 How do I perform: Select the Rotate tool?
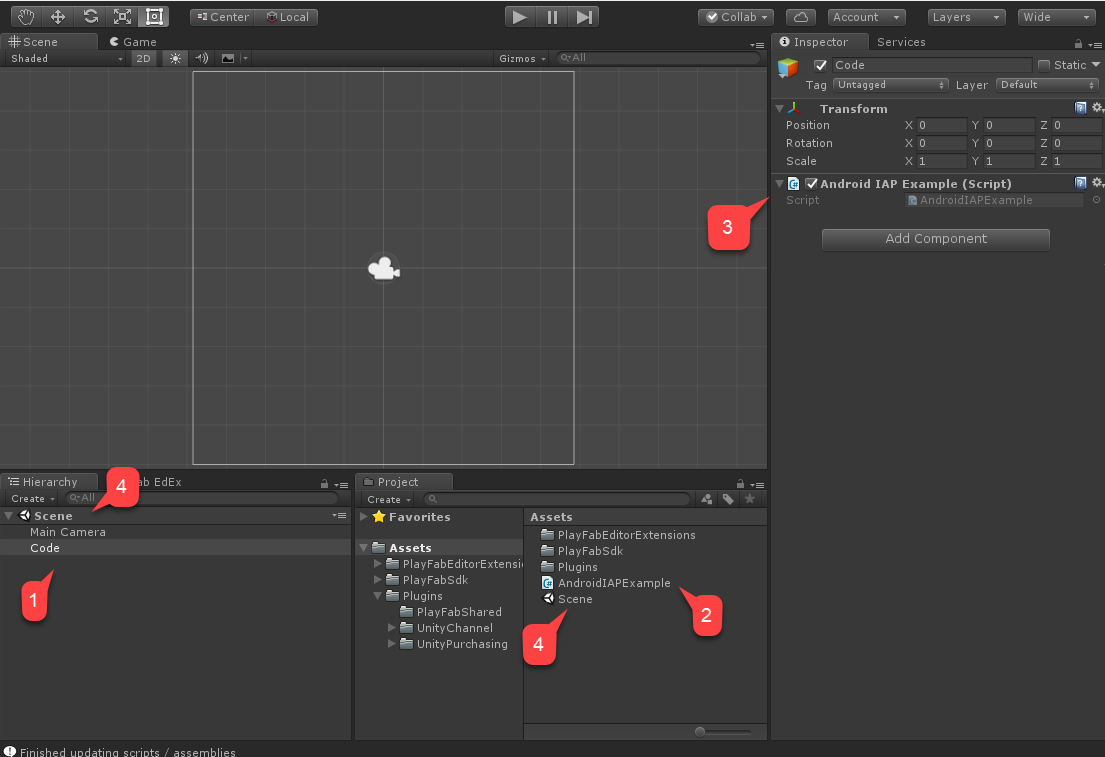pyautogui.click(x=90, y=16)
